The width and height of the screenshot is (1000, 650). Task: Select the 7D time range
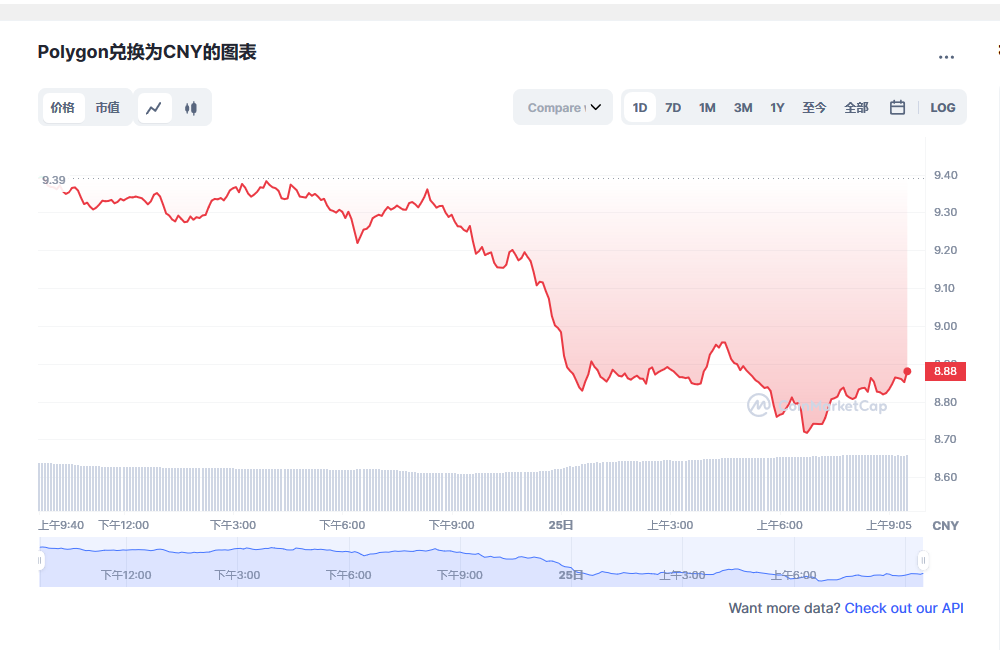click(673, 108)
